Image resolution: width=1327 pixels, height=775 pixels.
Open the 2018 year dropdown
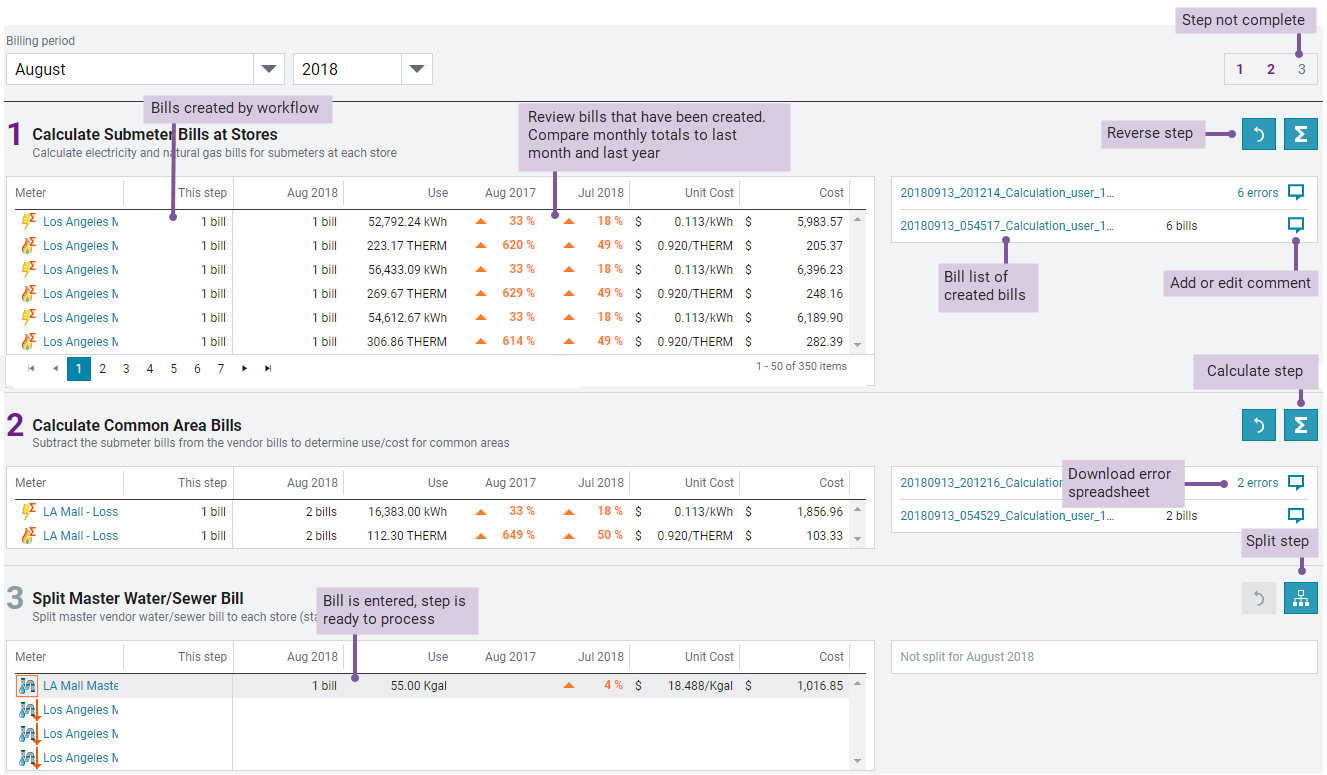[x=415, y=68]
